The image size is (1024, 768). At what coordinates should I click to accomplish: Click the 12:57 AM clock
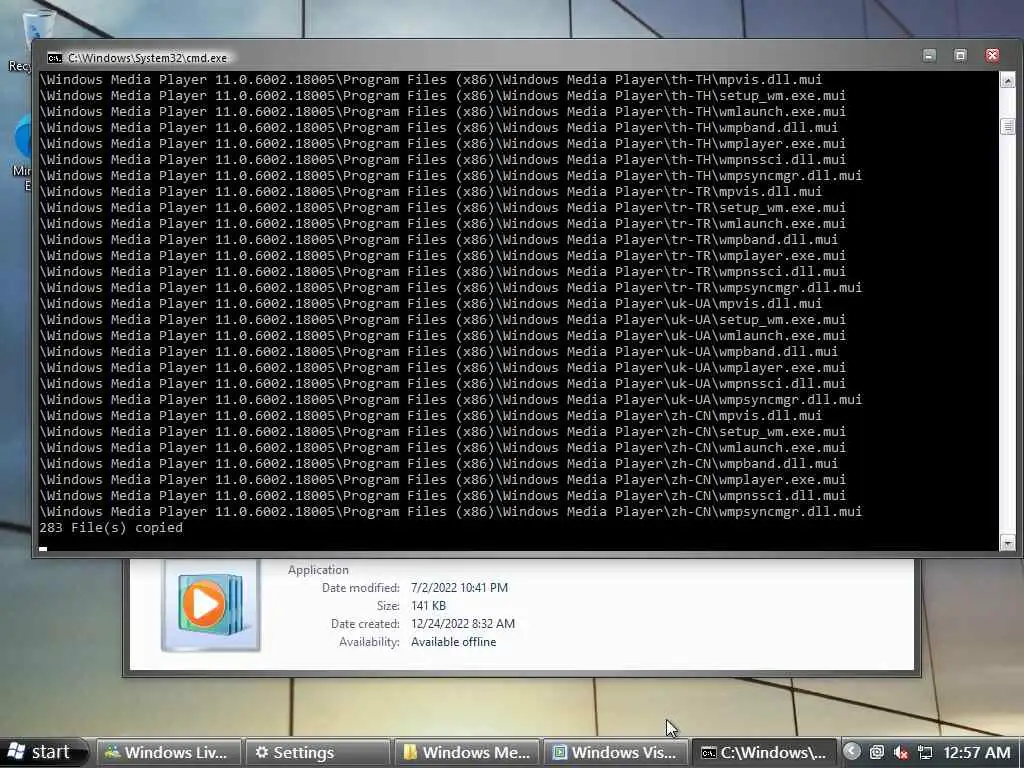coord(976,753)
